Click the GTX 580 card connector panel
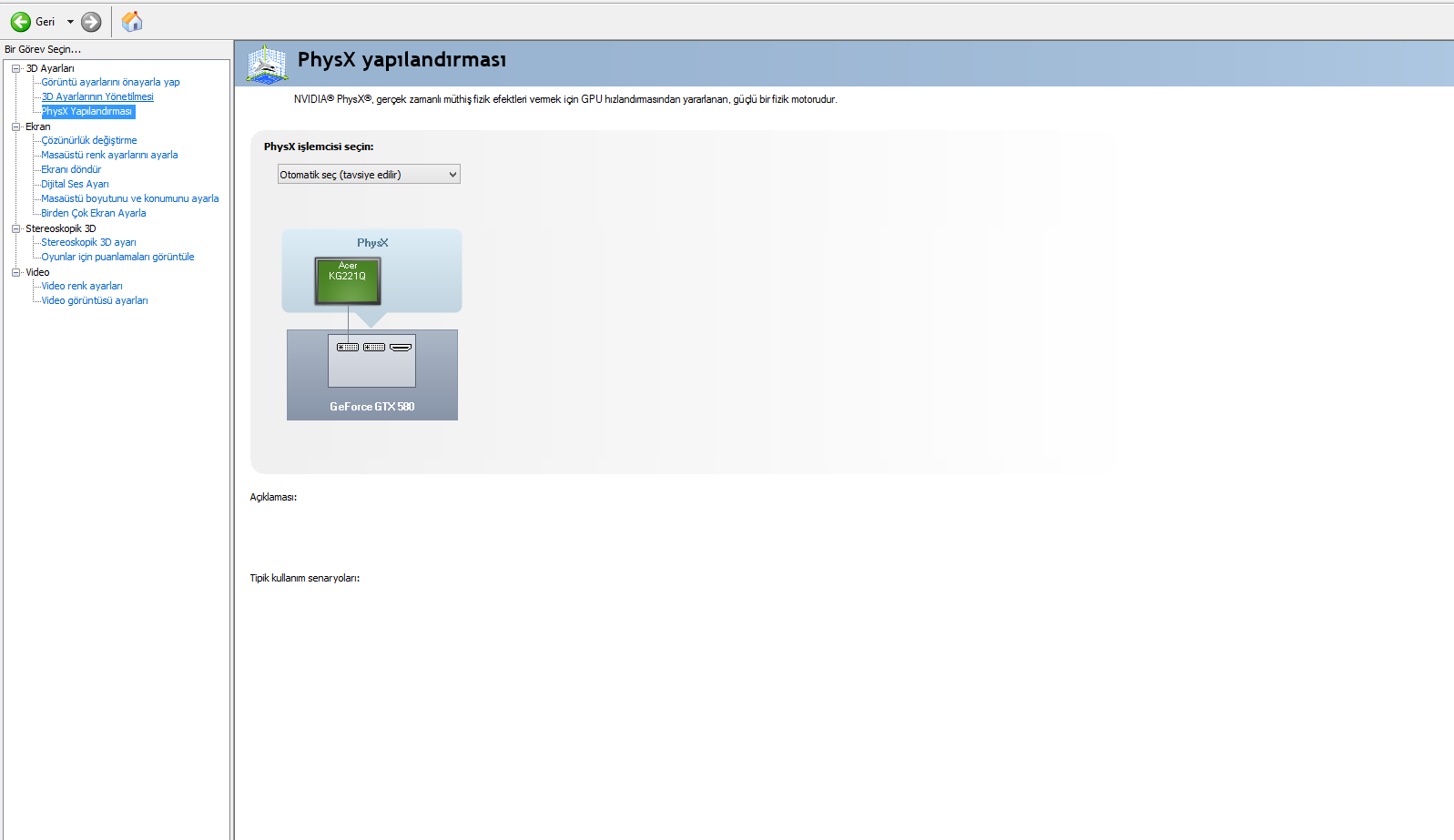The width and height of the screenshot is (1454, 840). coord(372,360)
